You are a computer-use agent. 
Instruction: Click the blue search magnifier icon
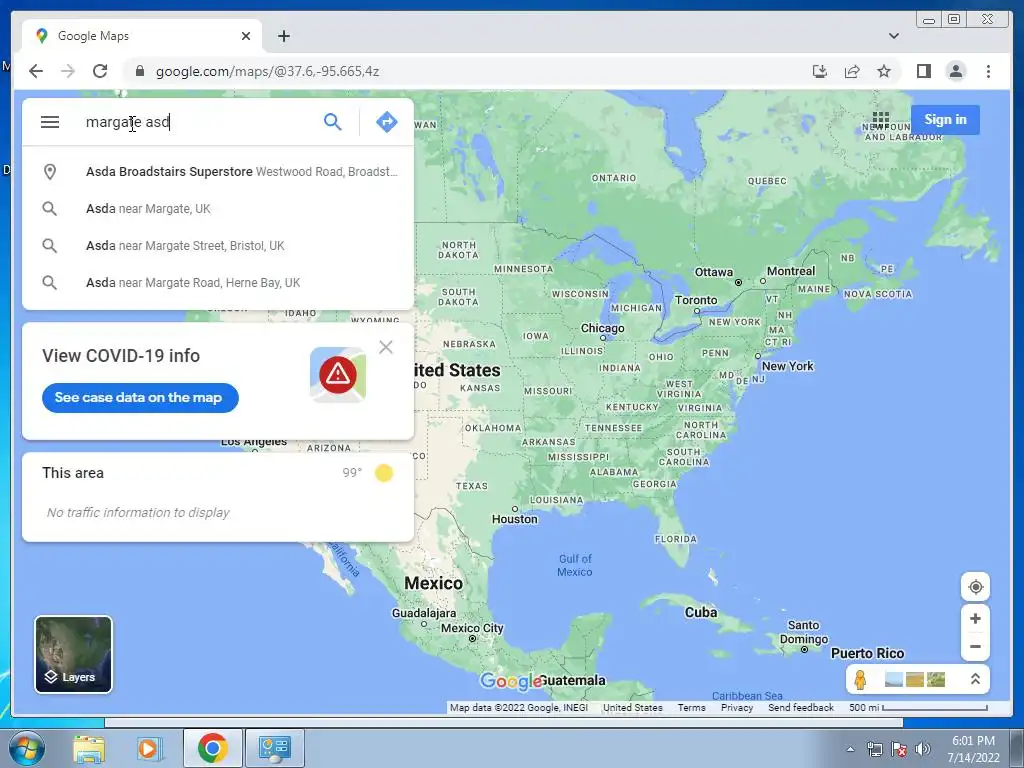pyautogui.click(x=332, y=121)
